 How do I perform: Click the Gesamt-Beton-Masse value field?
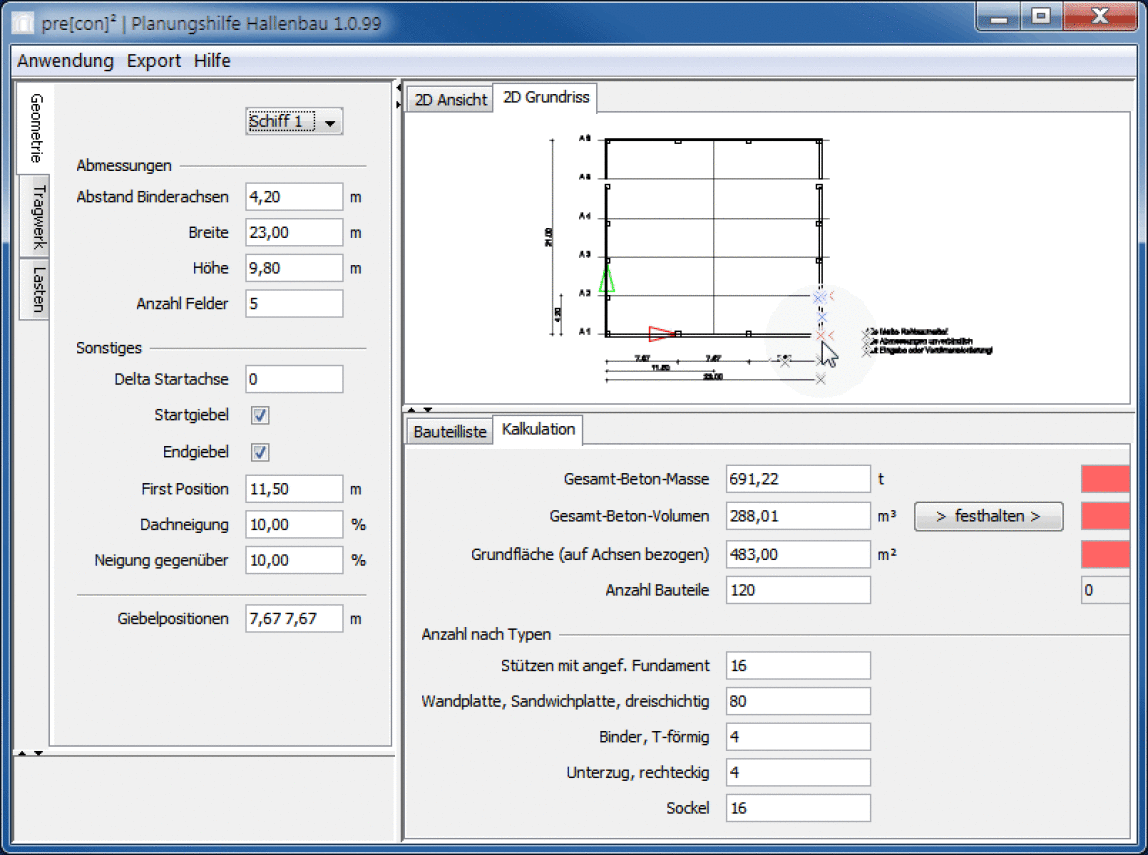click(x=798, y=479)
